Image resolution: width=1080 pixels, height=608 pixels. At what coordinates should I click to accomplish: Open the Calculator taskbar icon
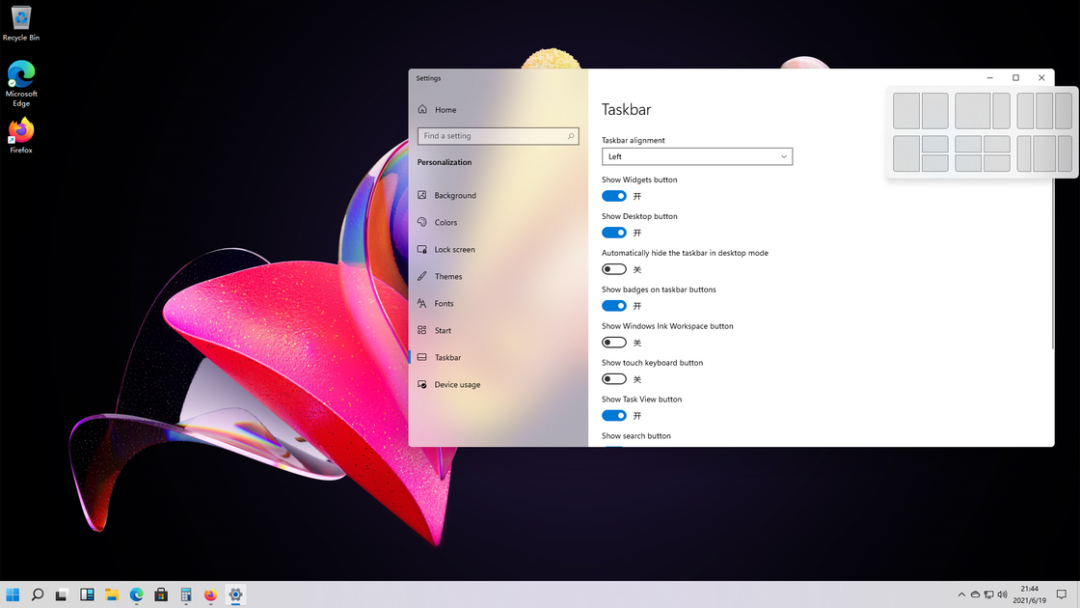[x=186, y=595]
